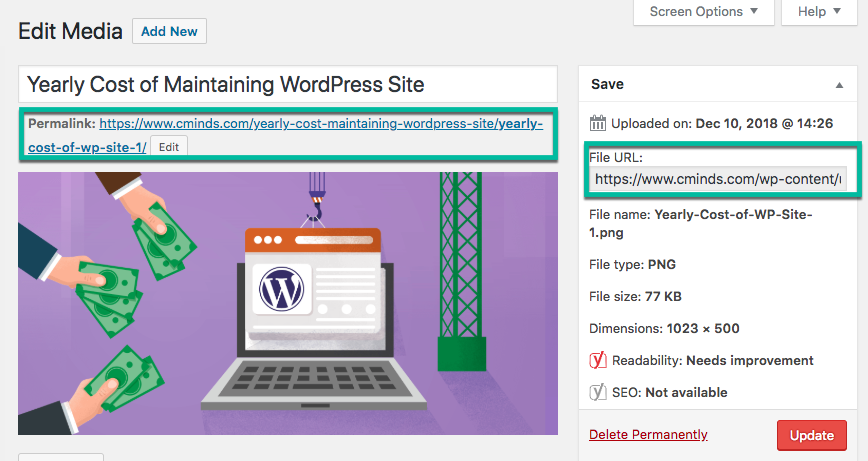Edit the media title field
Viewport: 868px width, 461px height.
288,85
